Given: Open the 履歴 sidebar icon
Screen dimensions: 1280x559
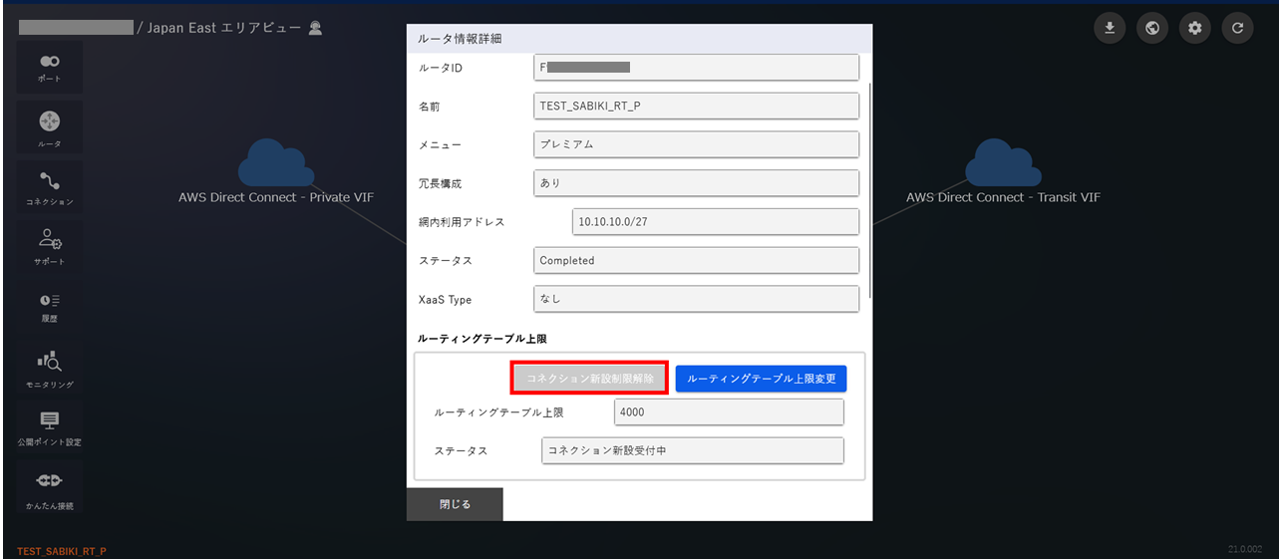Looking at the screenshot, I should [49, 306].
